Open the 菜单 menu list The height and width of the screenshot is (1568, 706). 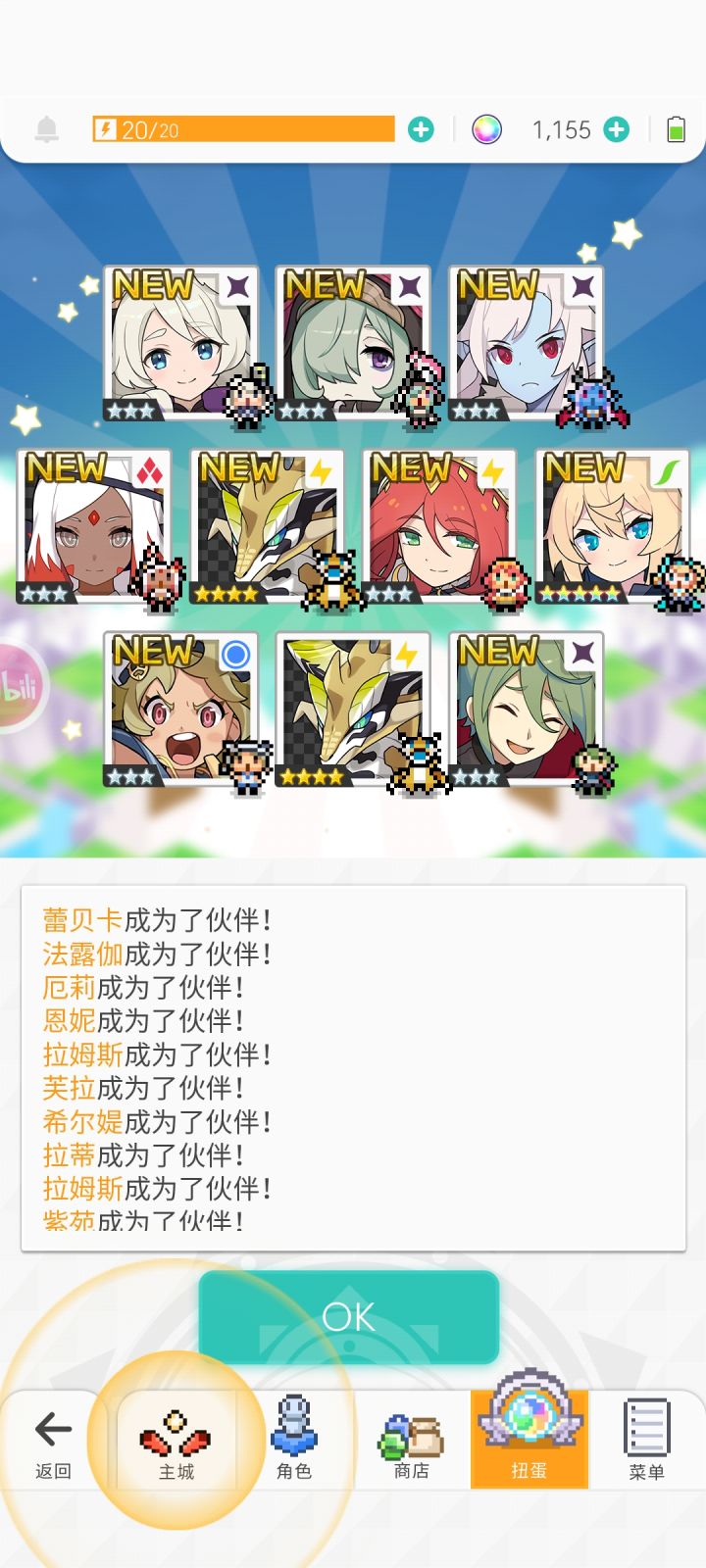(x=646, y=1441)
